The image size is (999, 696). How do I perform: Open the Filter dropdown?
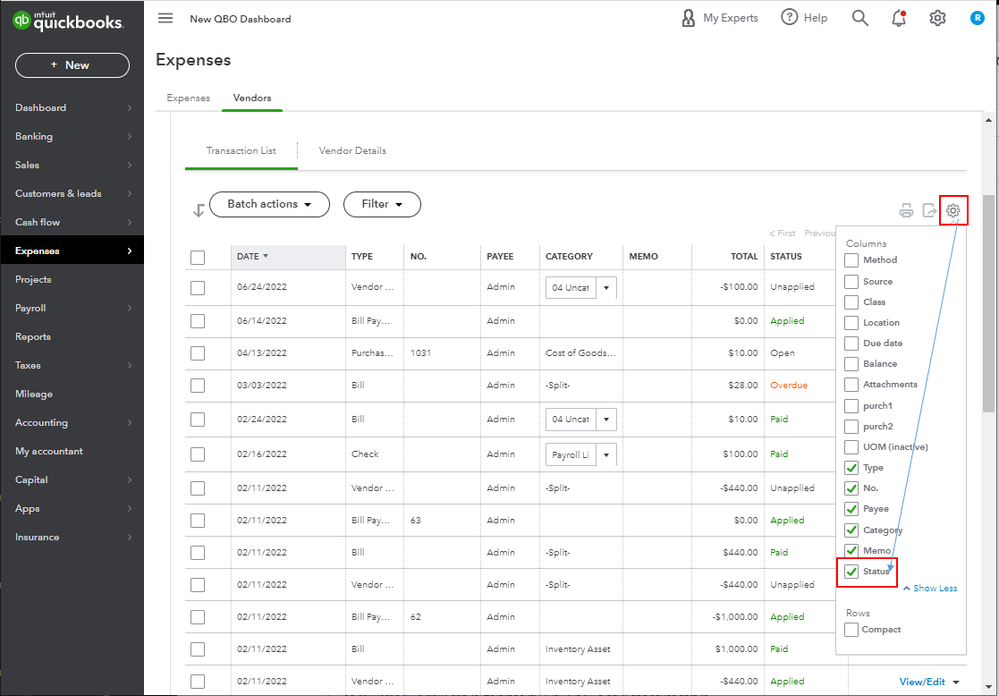382,204
